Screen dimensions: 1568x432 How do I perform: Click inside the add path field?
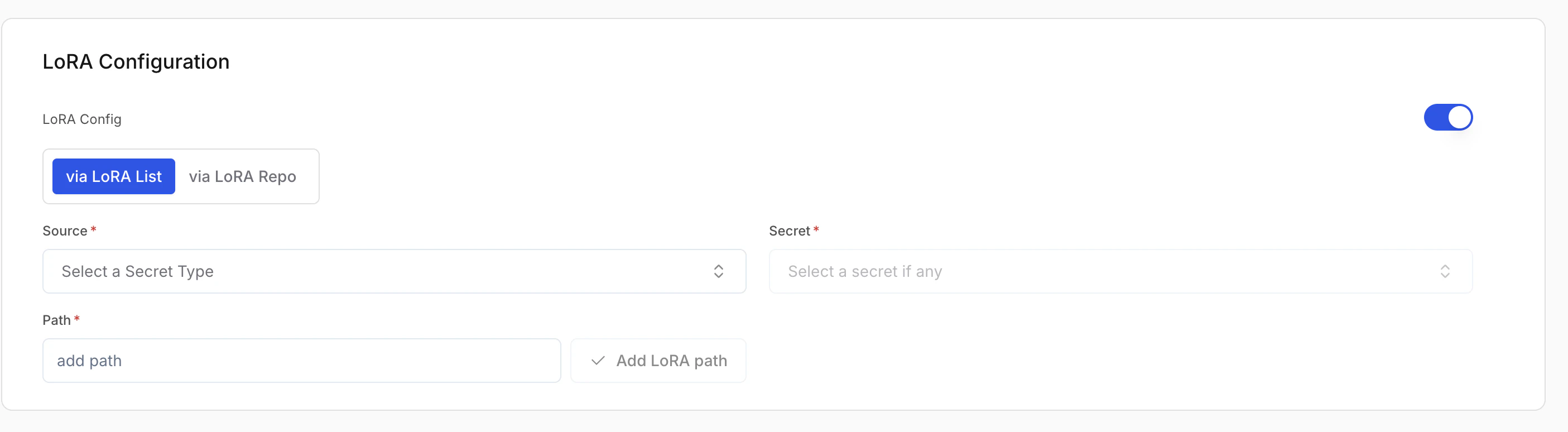pyautogui.click(x=301, y=360)
